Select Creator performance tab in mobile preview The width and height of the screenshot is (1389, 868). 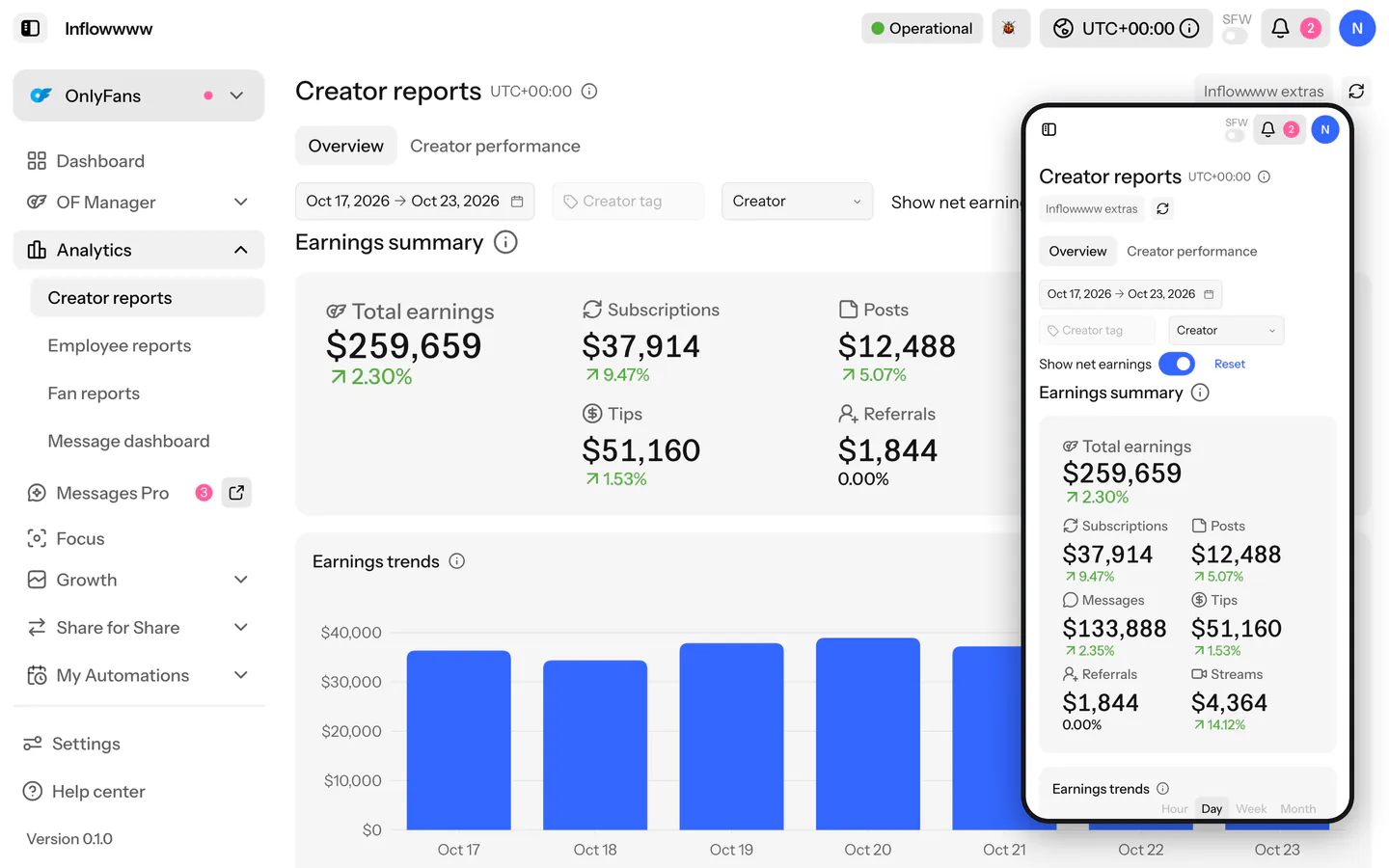coord(1191,252)
